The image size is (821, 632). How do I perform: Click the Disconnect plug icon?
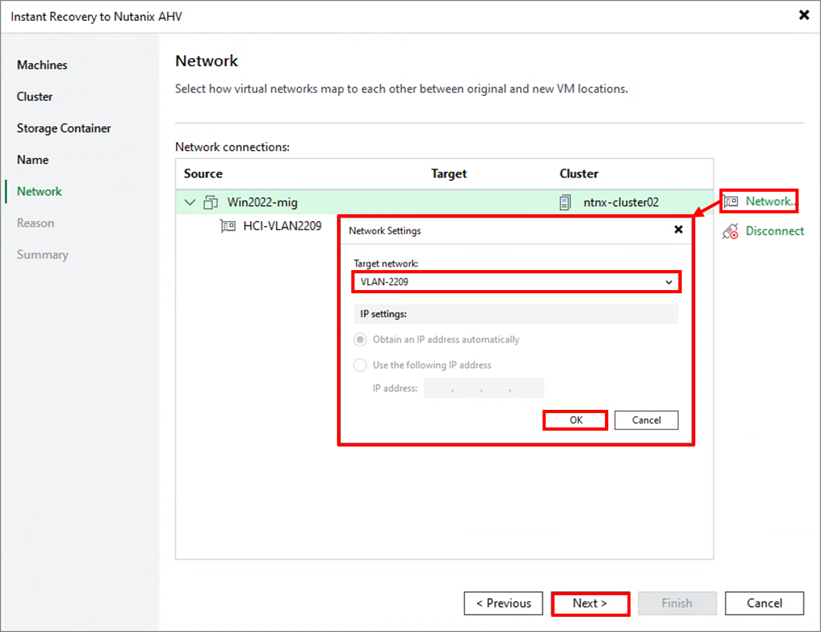pyautogui.click(x=730, y=231)
